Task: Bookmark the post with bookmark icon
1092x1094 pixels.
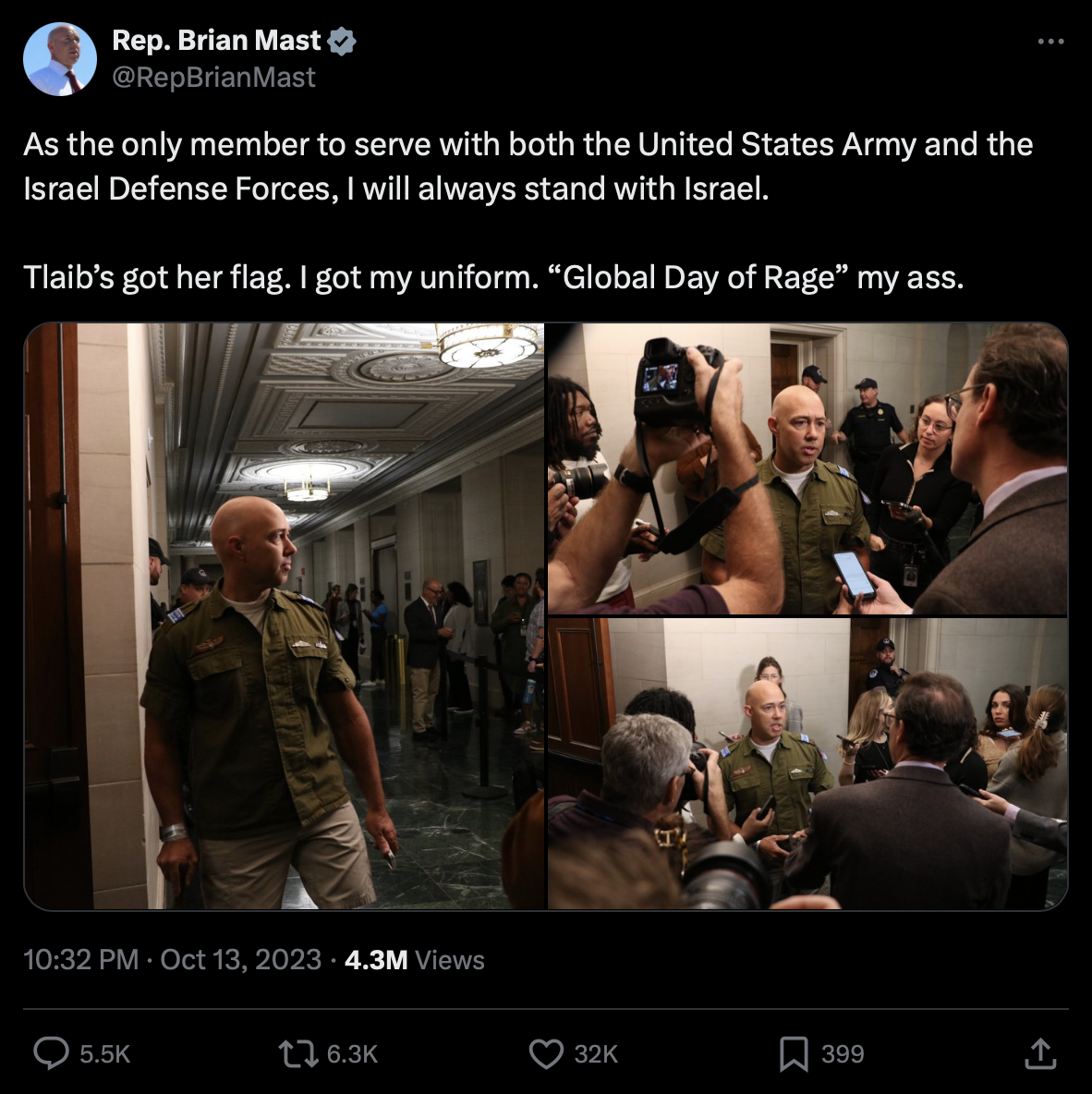Action: tap(794, 1053)
